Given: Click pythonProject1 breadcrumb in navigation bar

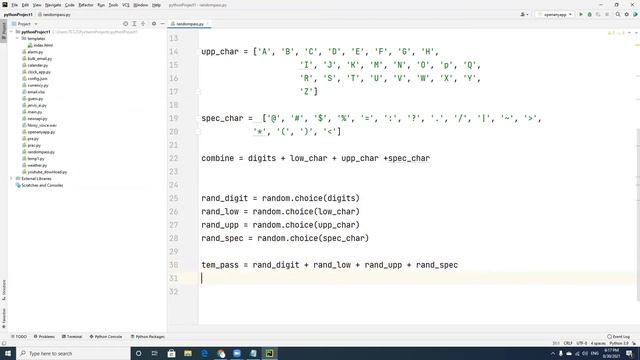Looking at the screenshot, I should (18, 14).
